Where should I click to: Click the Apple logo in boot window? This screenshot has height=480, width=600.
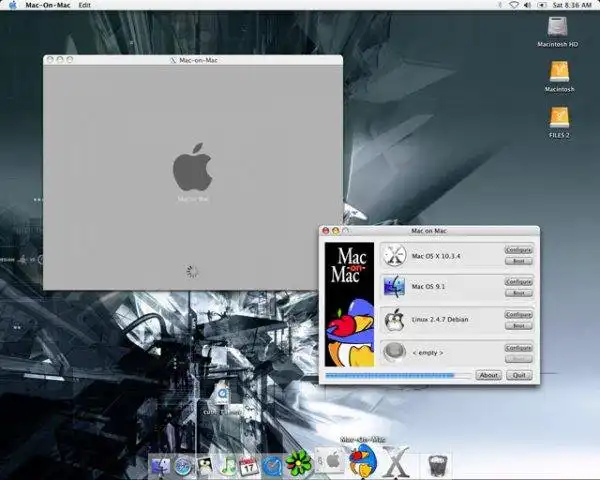[192, 167]
